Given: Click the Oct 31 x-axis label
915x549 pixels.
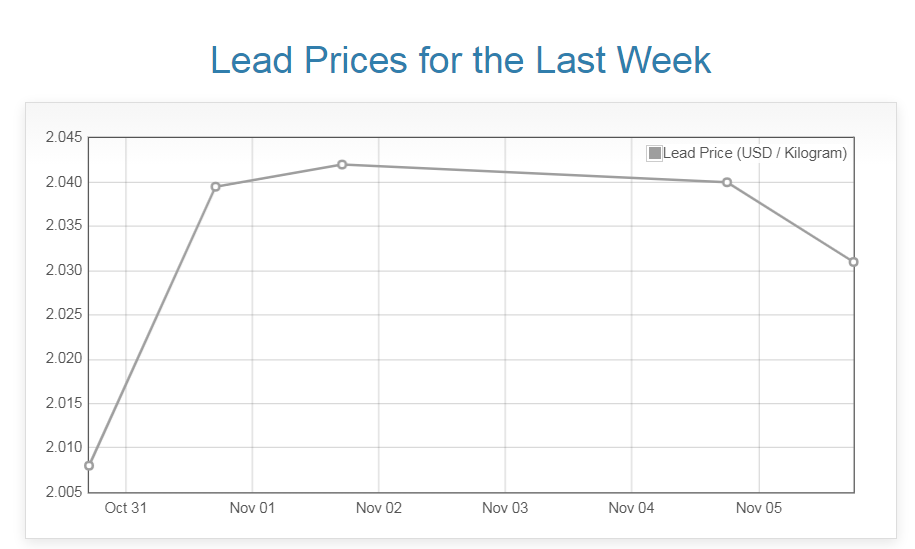Looking at the screenshot, I should pyautogui.click(x=126, y=508).
